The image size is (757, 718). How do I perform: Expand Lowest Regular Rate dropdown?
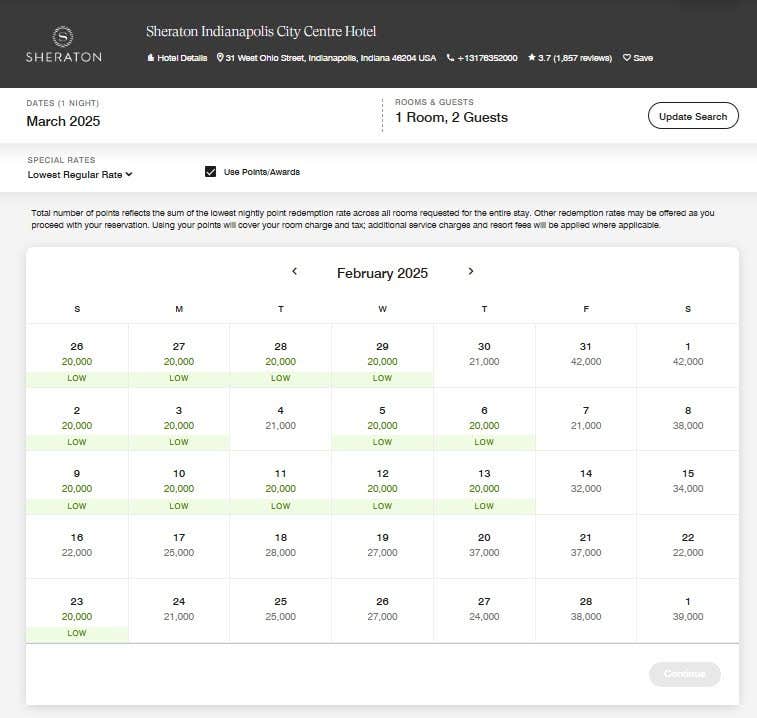[80, 175]
